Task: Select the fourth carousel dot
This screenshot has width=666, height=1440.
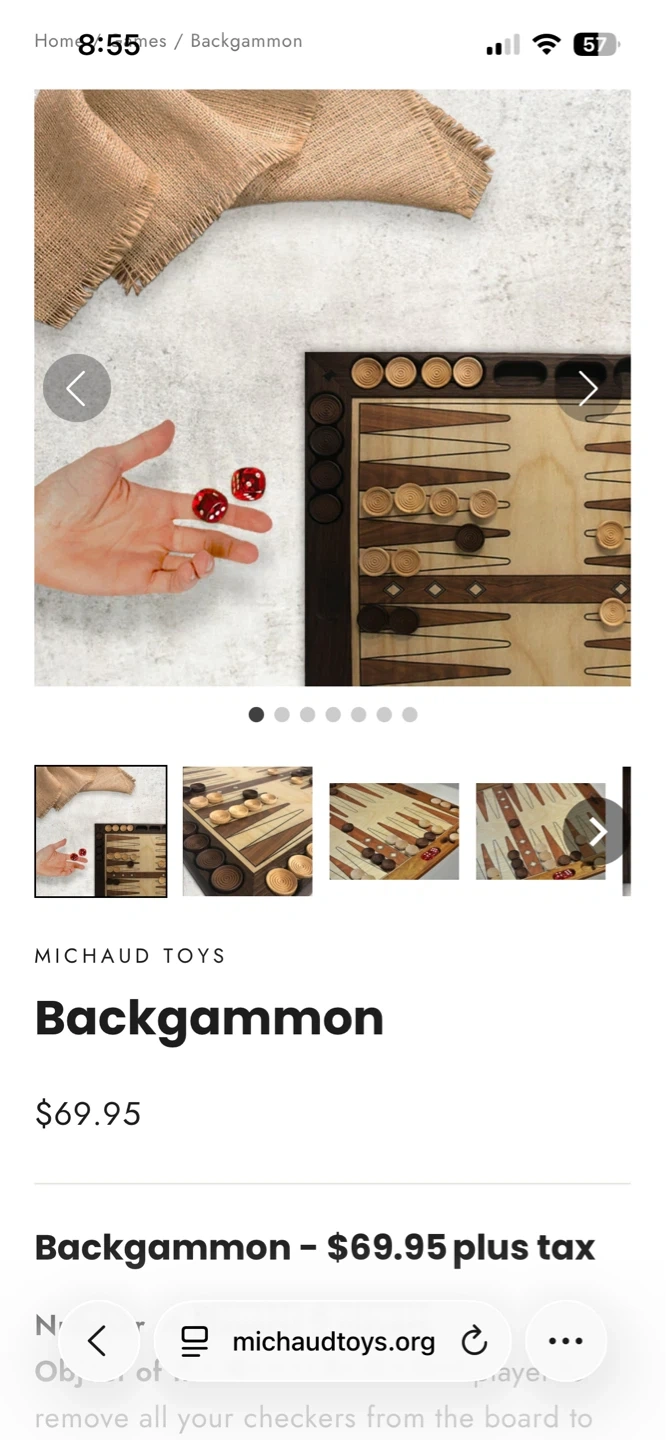Action: 333,714
